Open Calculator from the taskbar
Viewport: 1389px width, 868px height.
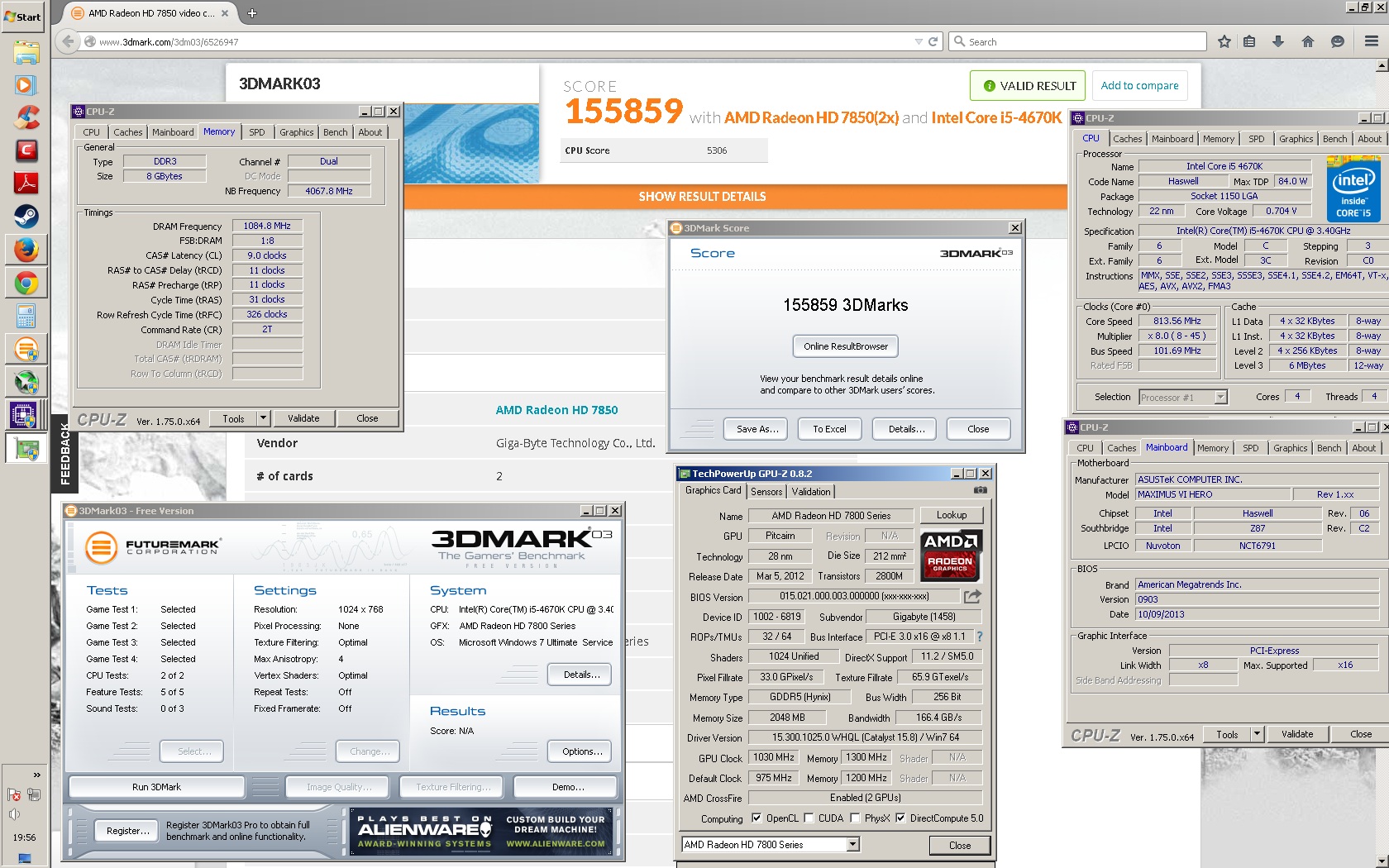(x=26, y=316)
